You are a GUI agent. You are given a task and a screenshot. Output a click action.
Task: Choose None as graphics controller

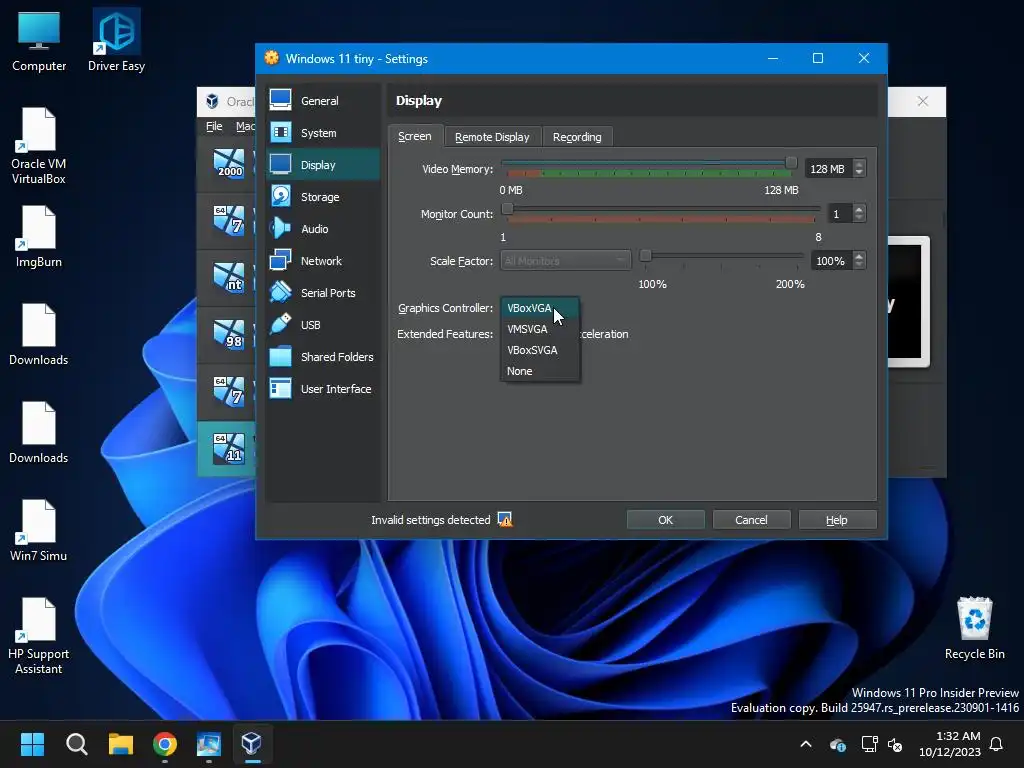click(540, 370)
